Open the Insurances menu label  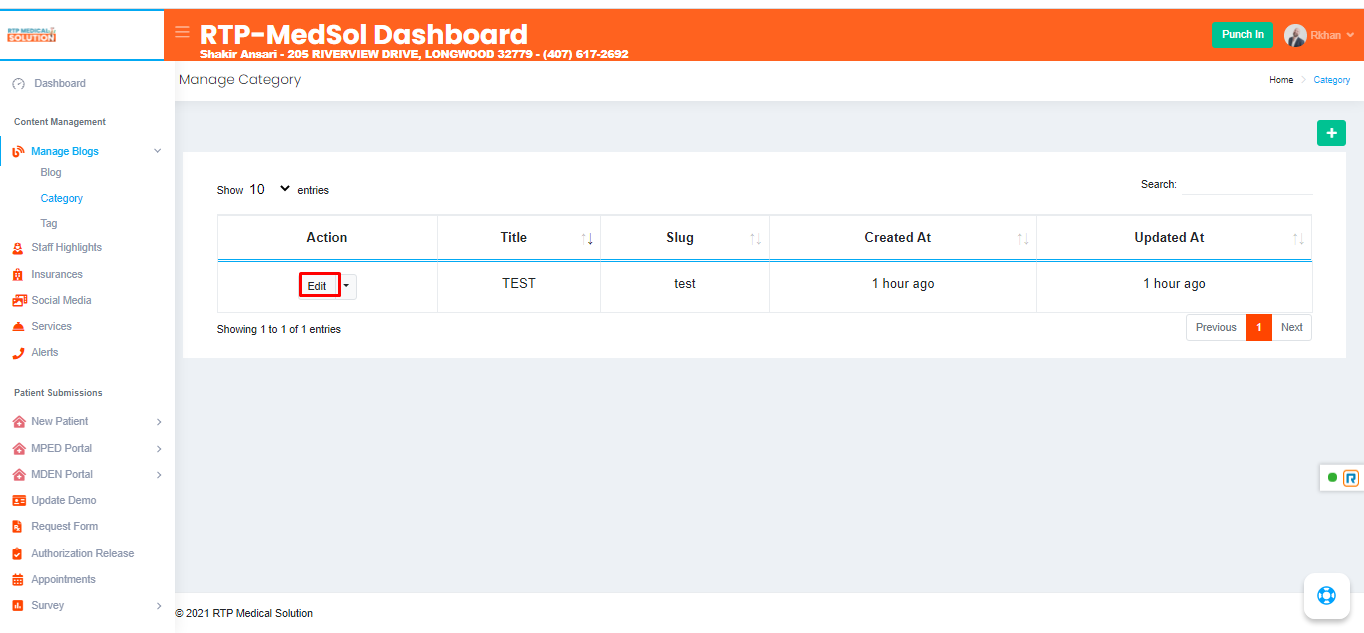pyautogui.click(x=57, y=275)
